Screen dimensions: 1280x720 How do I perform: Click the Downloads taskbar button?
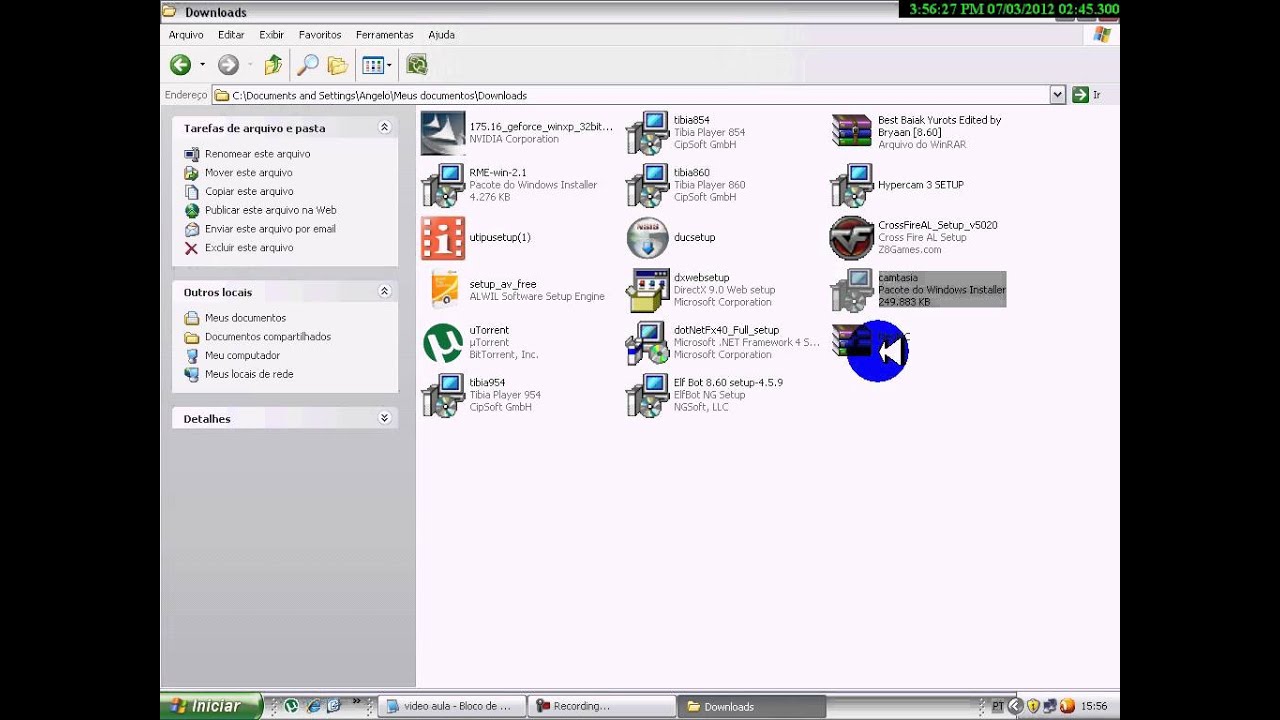coord(750,706)
